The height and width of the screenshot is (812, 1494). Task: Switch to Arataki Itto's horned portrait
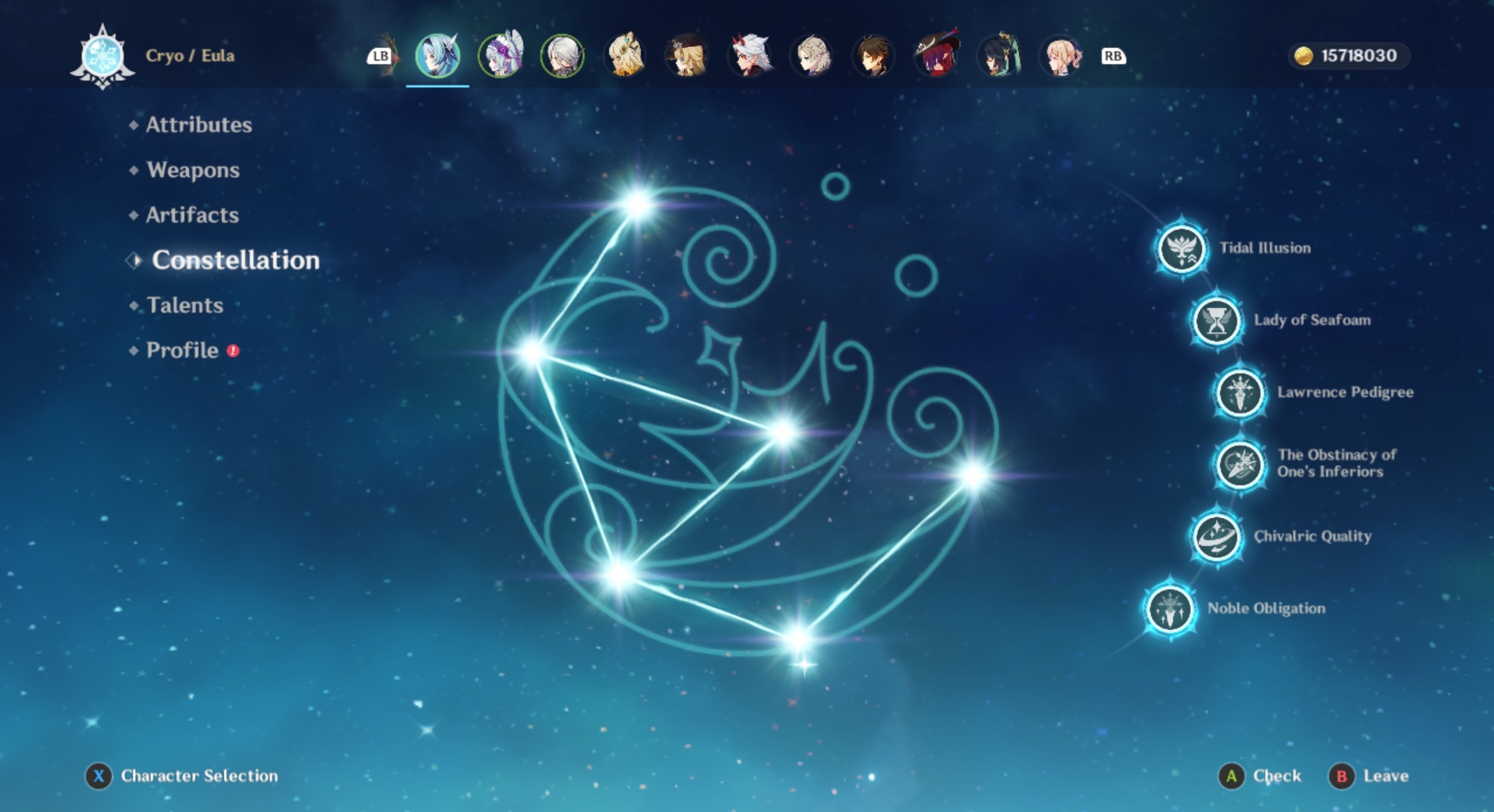coord(750,55)
